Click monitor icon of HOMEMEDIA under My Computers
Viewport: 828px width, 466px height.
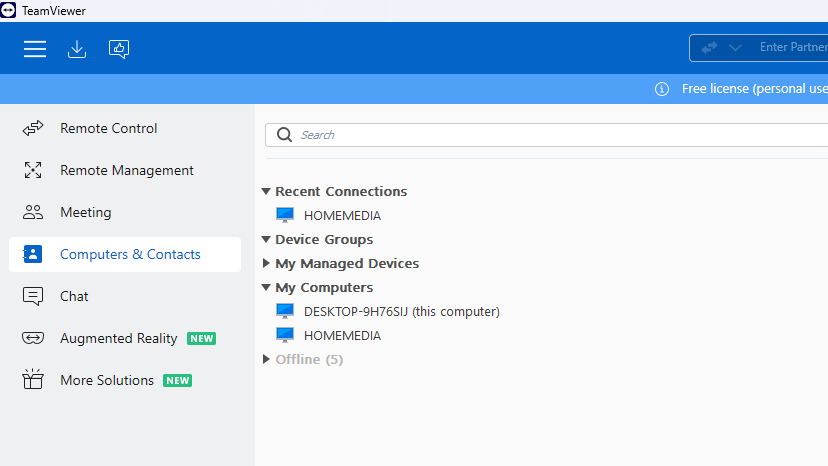(285, 335)
